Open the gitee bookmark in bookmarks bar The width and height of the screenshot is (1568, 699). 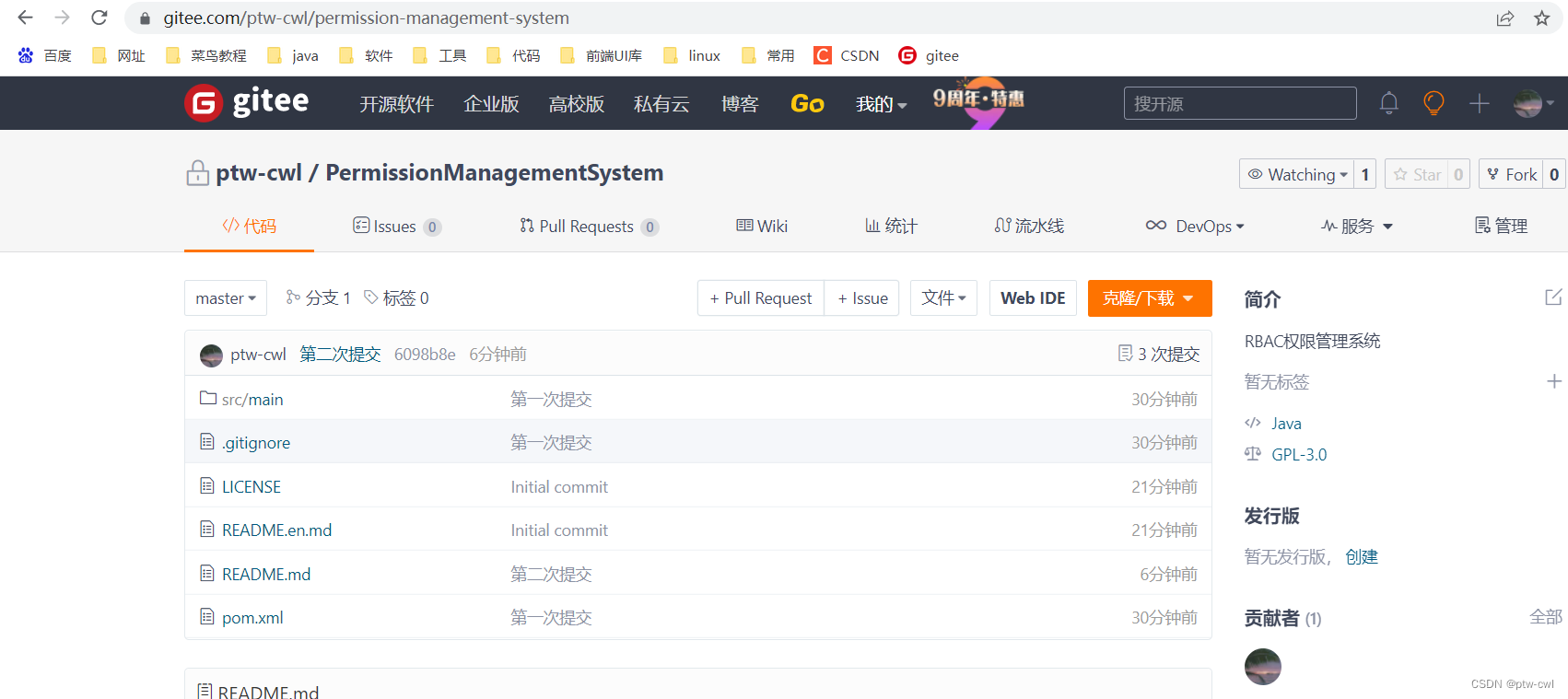click(929, 55)
